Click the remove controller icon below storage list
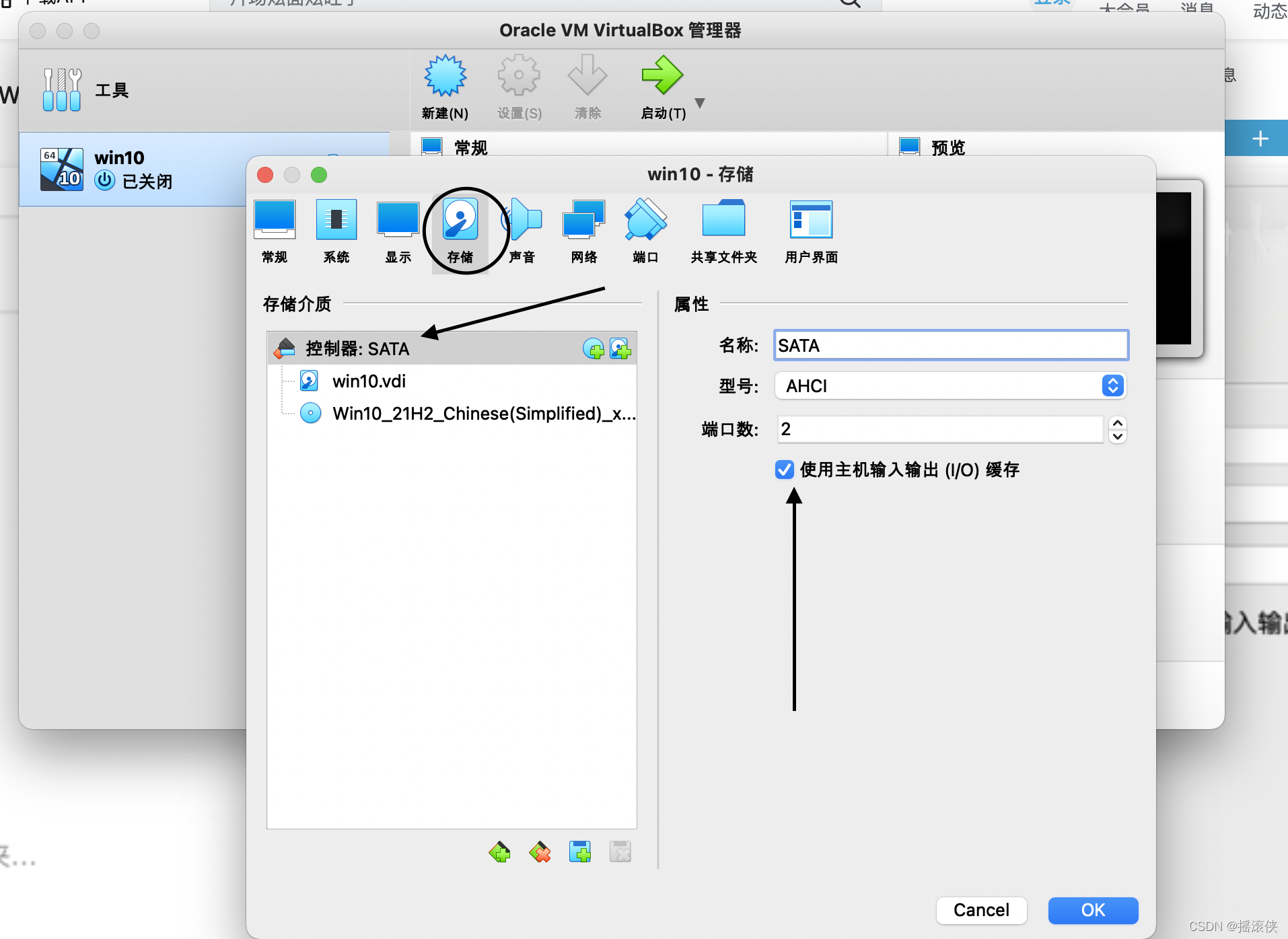1288x939 pixels. (x=540, y=852)
